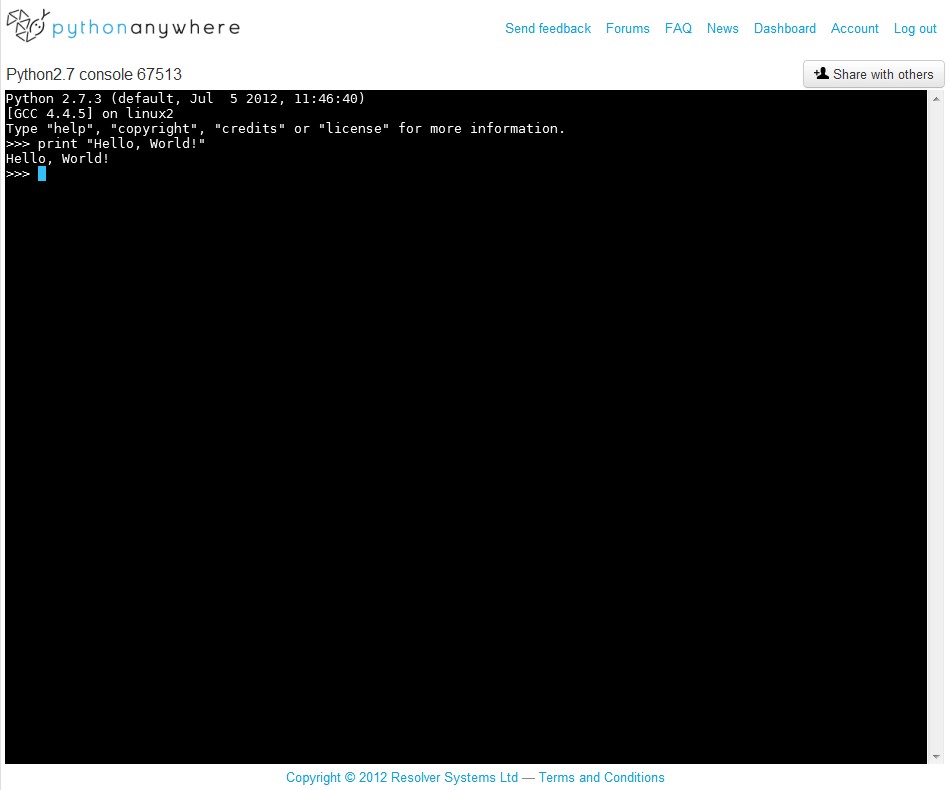This screenshot has width=950, height=790.
Task: Check the News section
Action: point(722,29)
